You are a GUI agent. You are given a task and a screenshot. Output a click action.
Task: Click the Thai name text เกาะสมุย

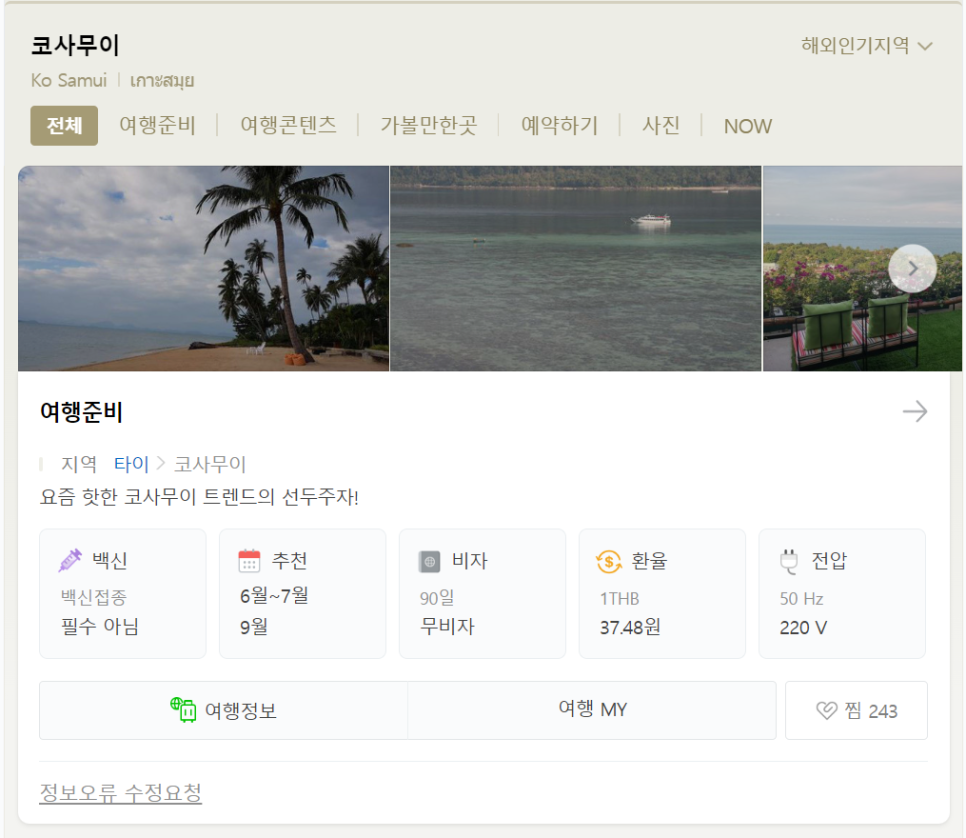[162, 81]
